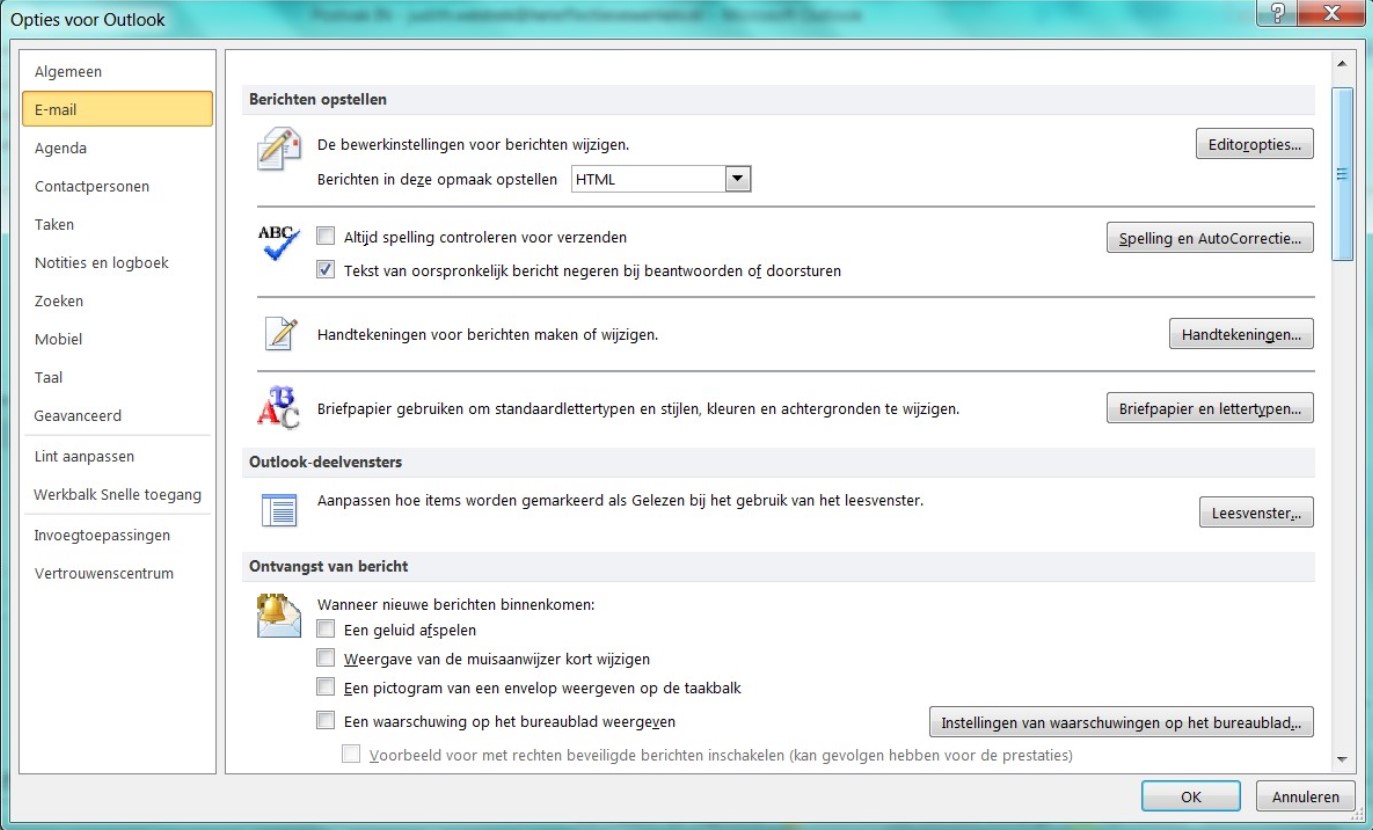Open Invoegtoepassingen category
The width and height of the screenshot is (1373, 830).
(x=118, y=535)
